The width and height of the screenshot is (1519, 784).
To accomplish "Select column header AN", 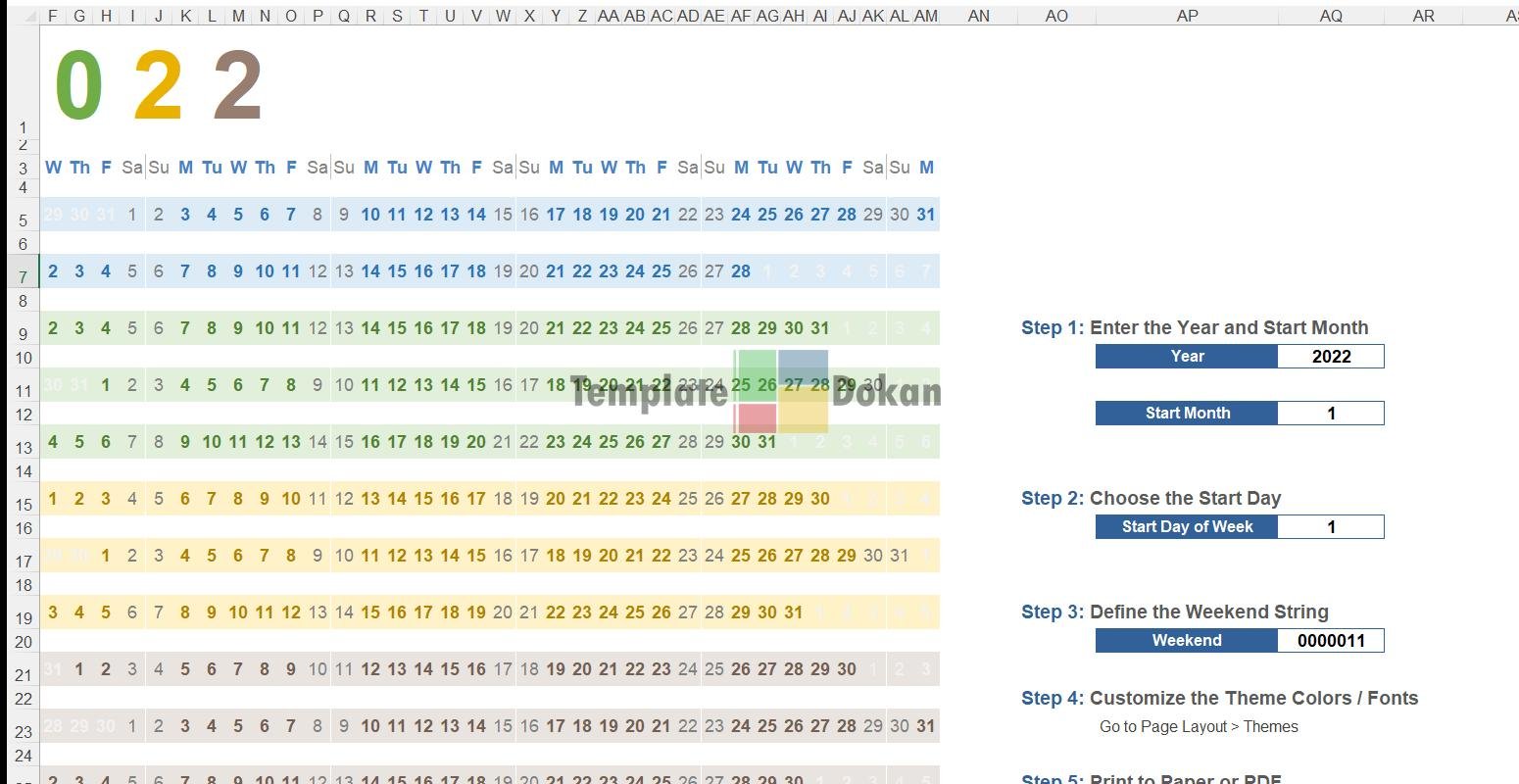I will coord(978,16).
